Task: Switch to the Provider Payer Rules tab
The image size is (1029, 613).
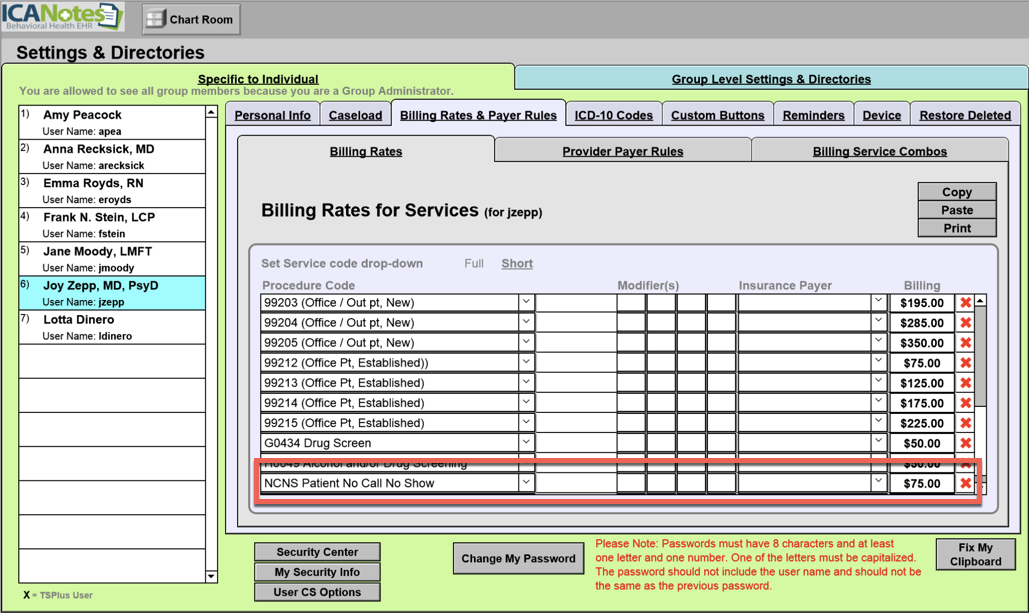Action: [622, 152]
